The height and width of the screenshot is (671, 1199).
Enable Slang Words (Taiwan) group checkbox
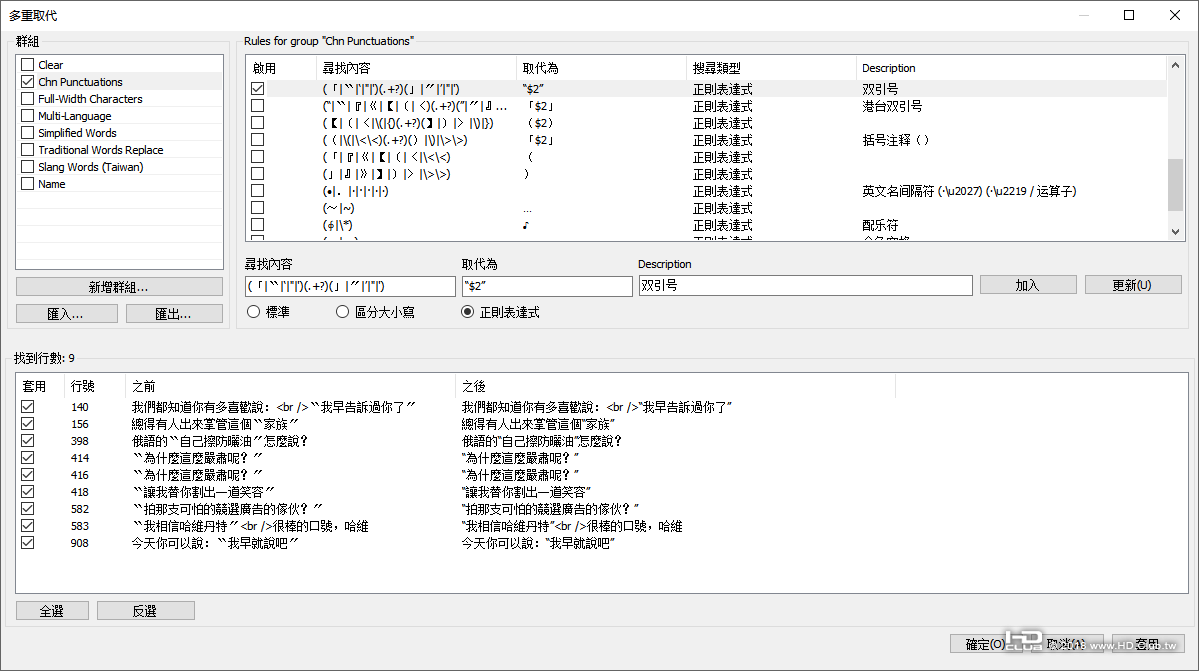point(28,167)
